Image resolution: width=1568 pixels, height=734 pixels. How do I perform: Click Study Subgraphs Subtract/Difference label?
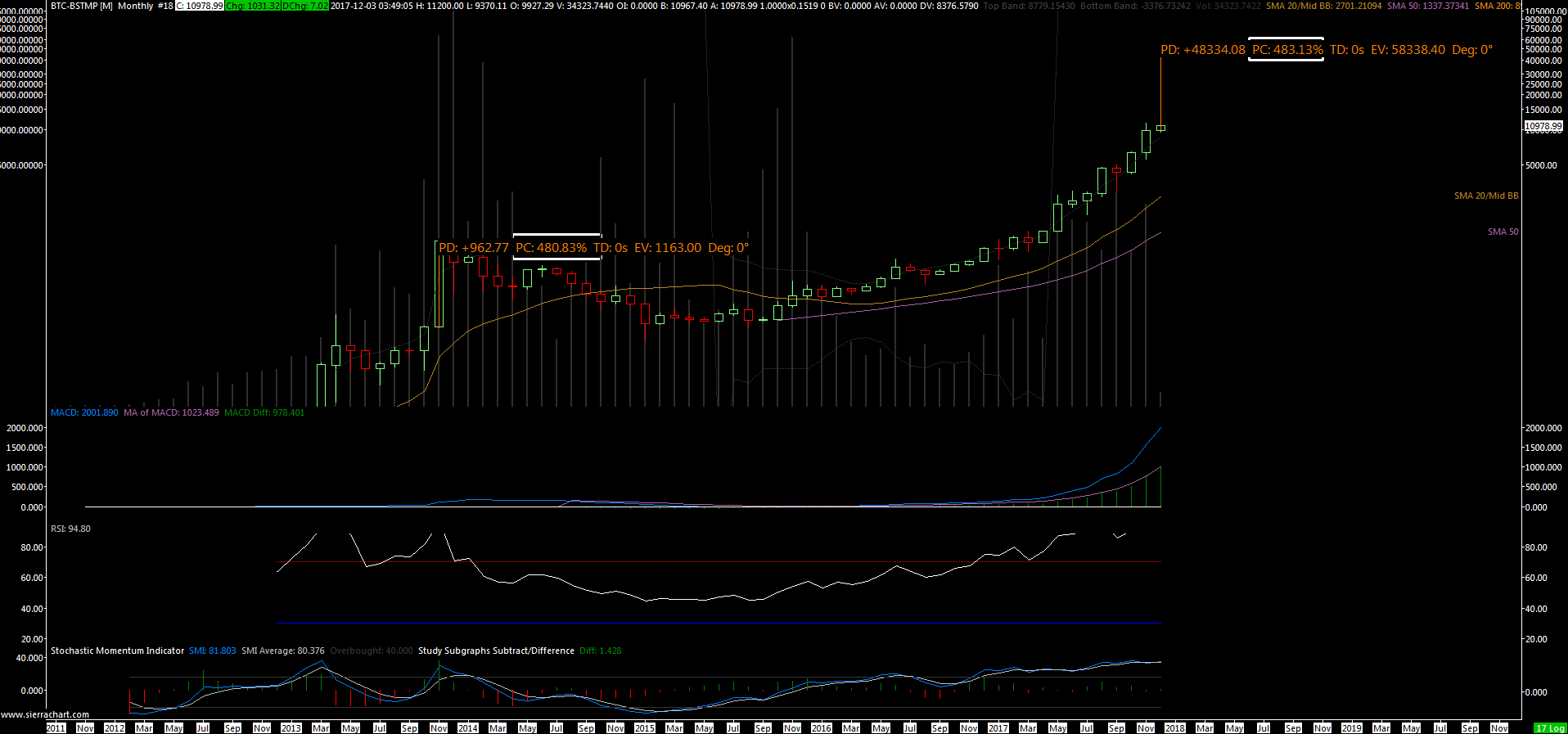[496, 651]
